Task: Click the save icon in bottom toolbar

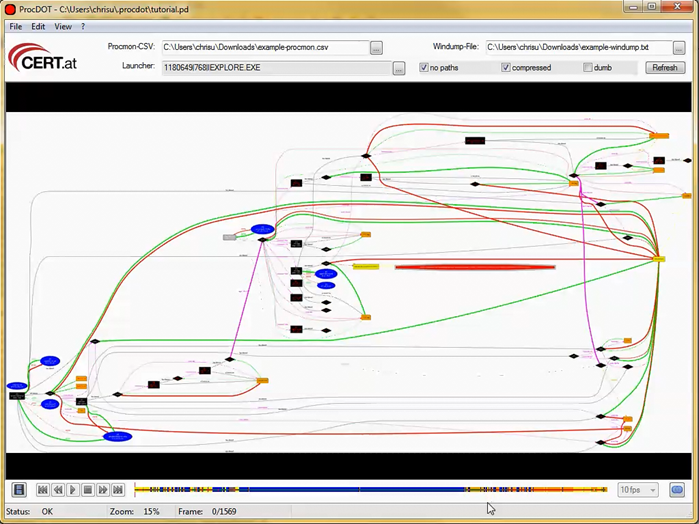Action: point(18,490)
